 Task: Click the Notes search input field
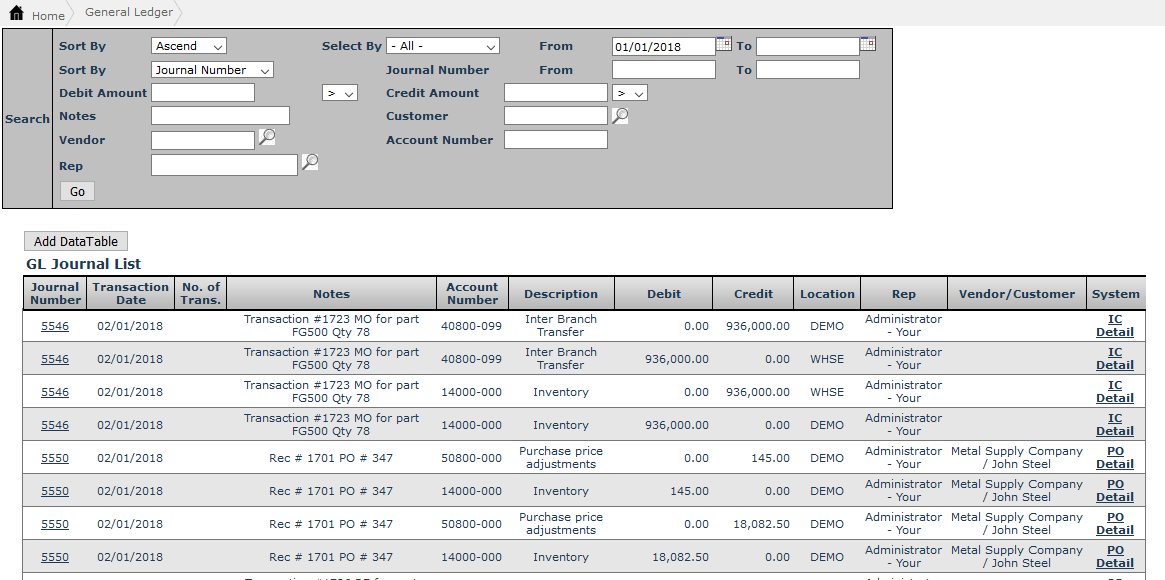pos(220,116)
